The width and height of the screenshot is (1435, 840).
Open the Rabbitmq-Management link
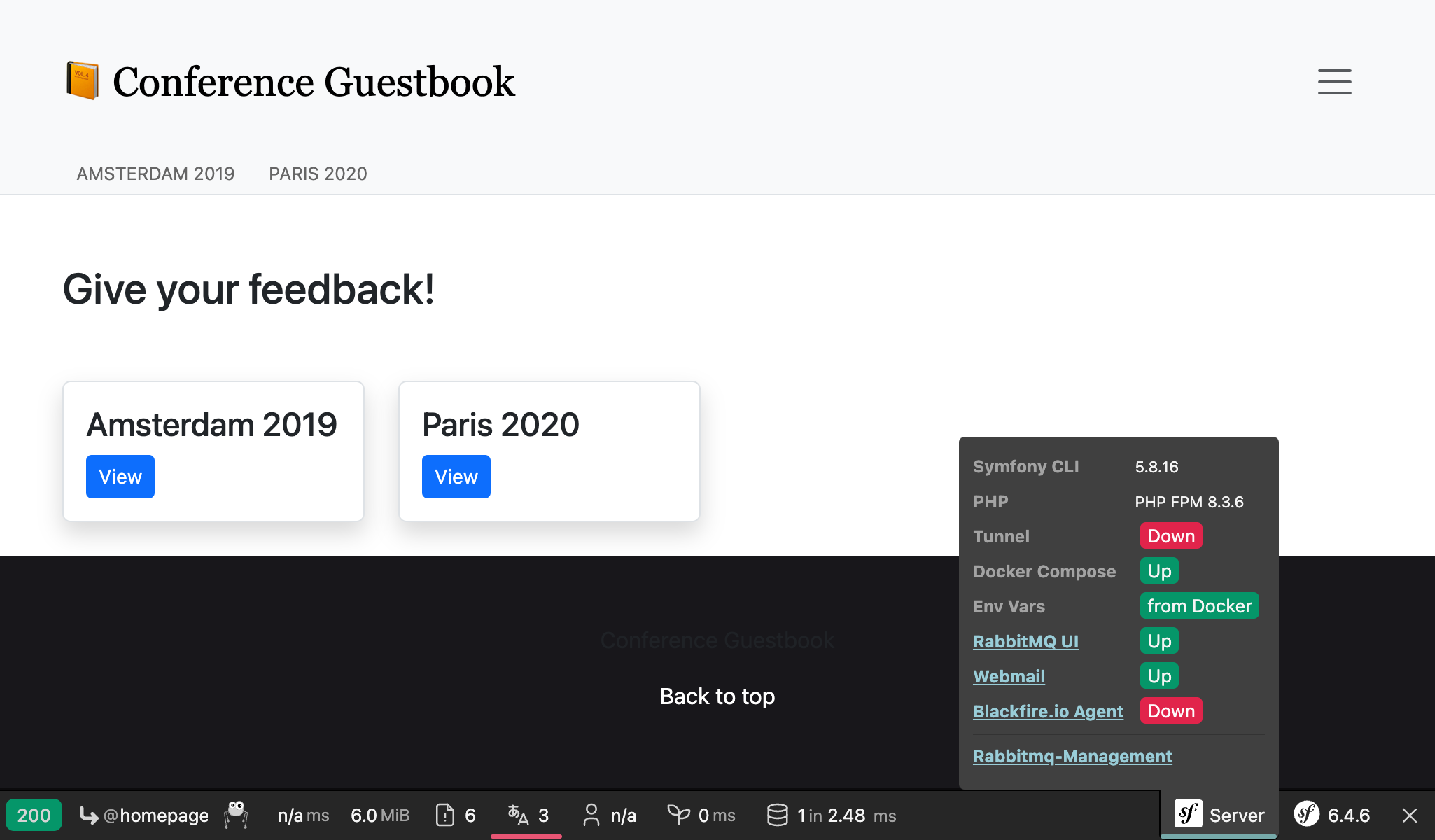tap(1072, 756)
